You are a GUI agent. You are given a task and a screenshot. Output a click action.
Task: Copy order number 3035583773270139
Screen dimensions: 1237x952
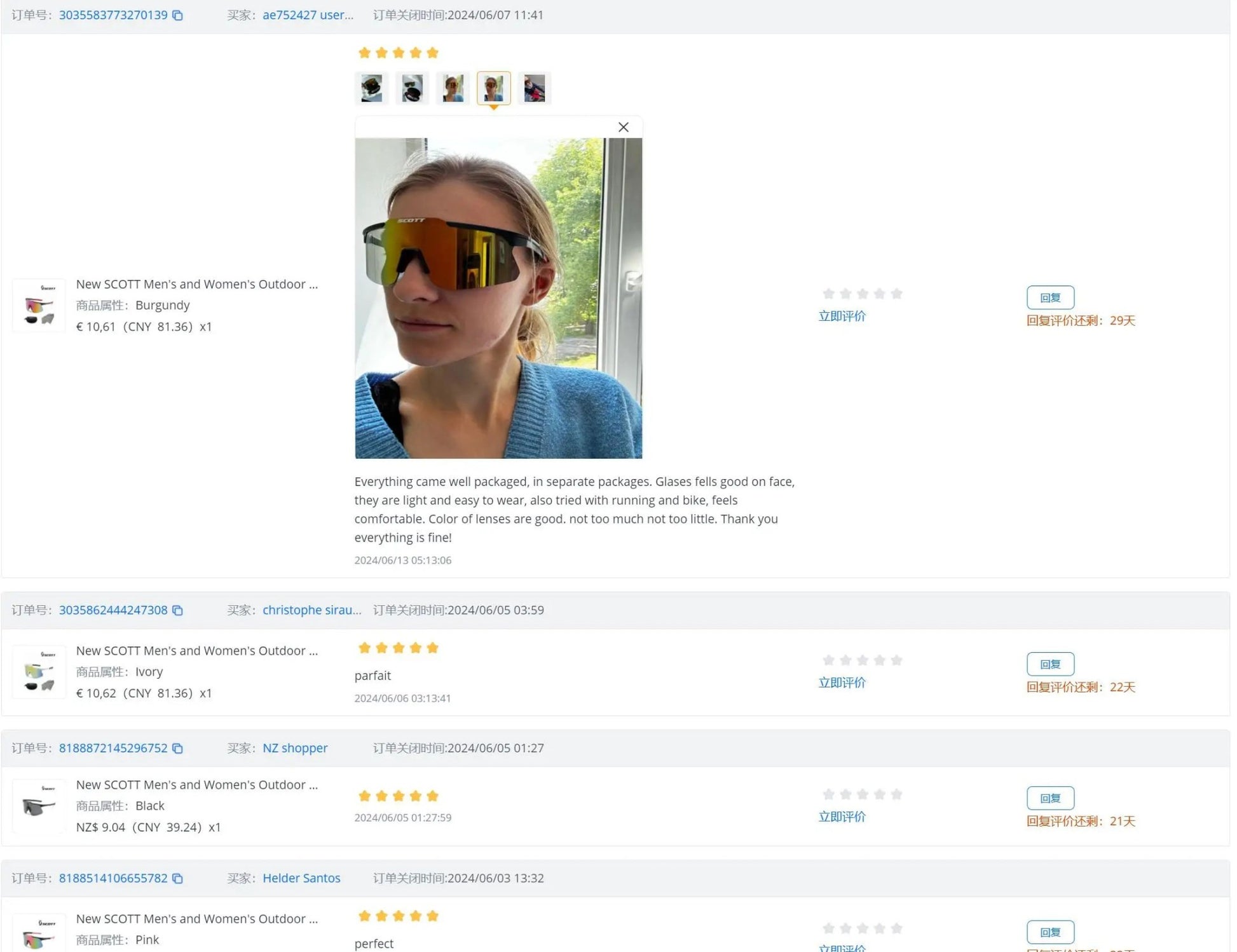coord(178,15)
